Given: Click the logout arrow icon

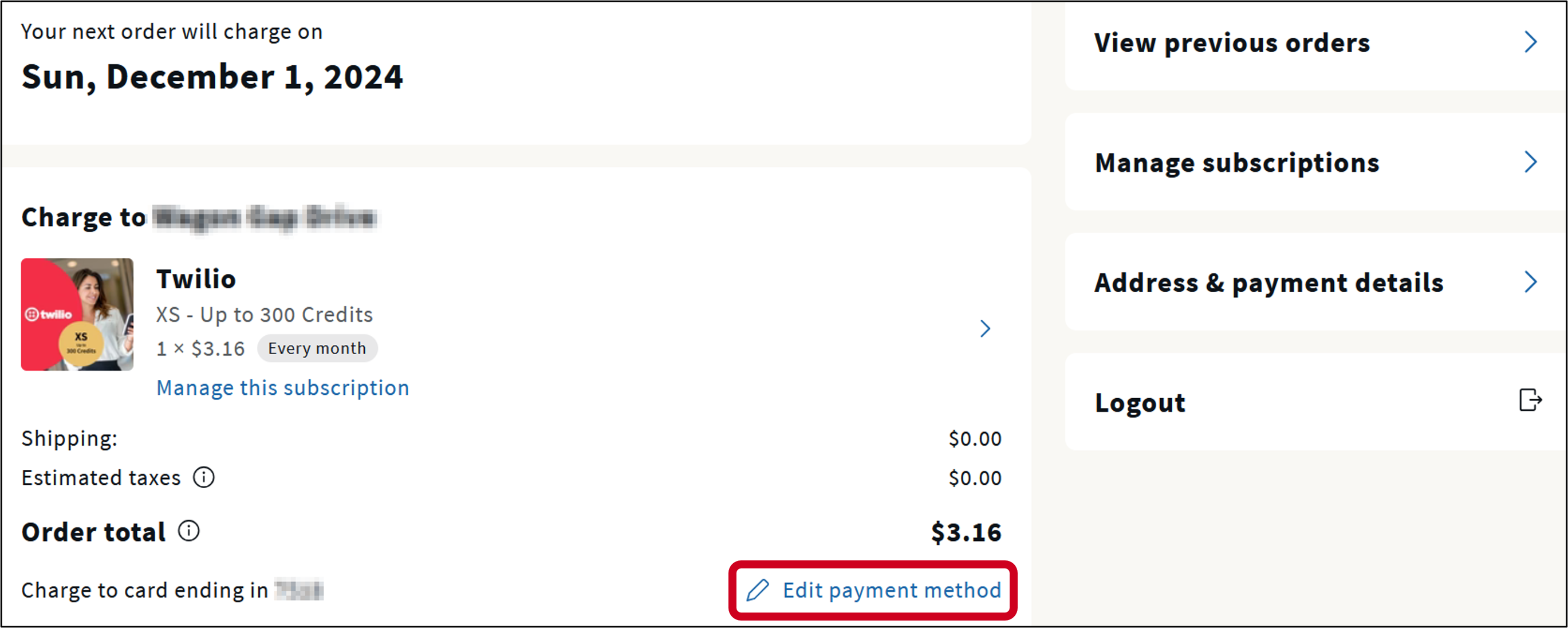Looking at the screenshot, I should point(1531,400).
